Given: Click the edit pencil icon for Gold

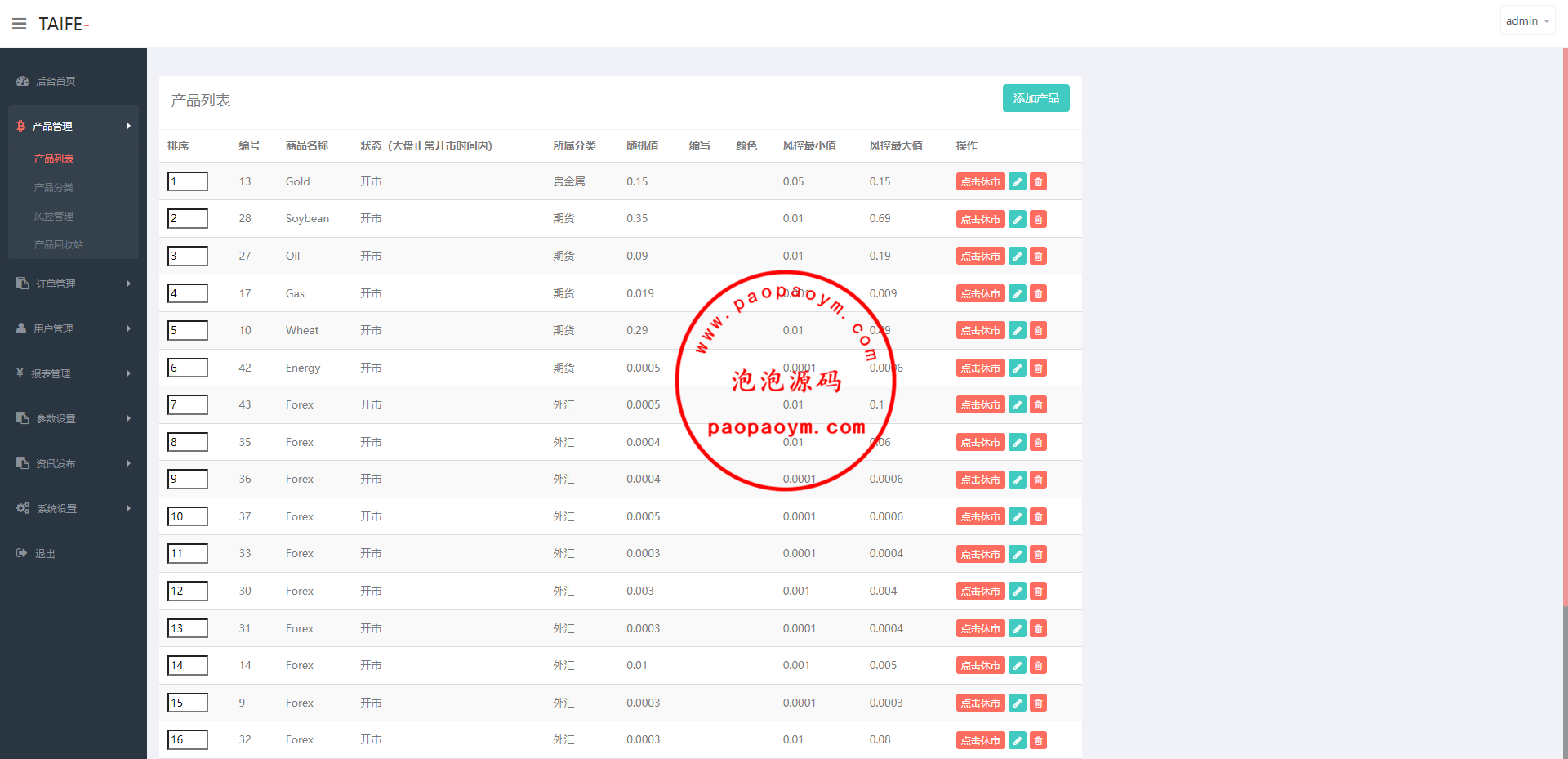Looking at the screenshot, I should click(x=1017, y=182).
